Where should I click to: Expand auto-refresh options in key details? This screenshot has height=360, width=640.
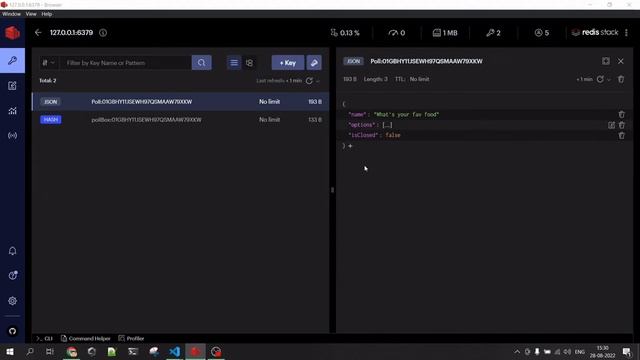pos(609,79)
